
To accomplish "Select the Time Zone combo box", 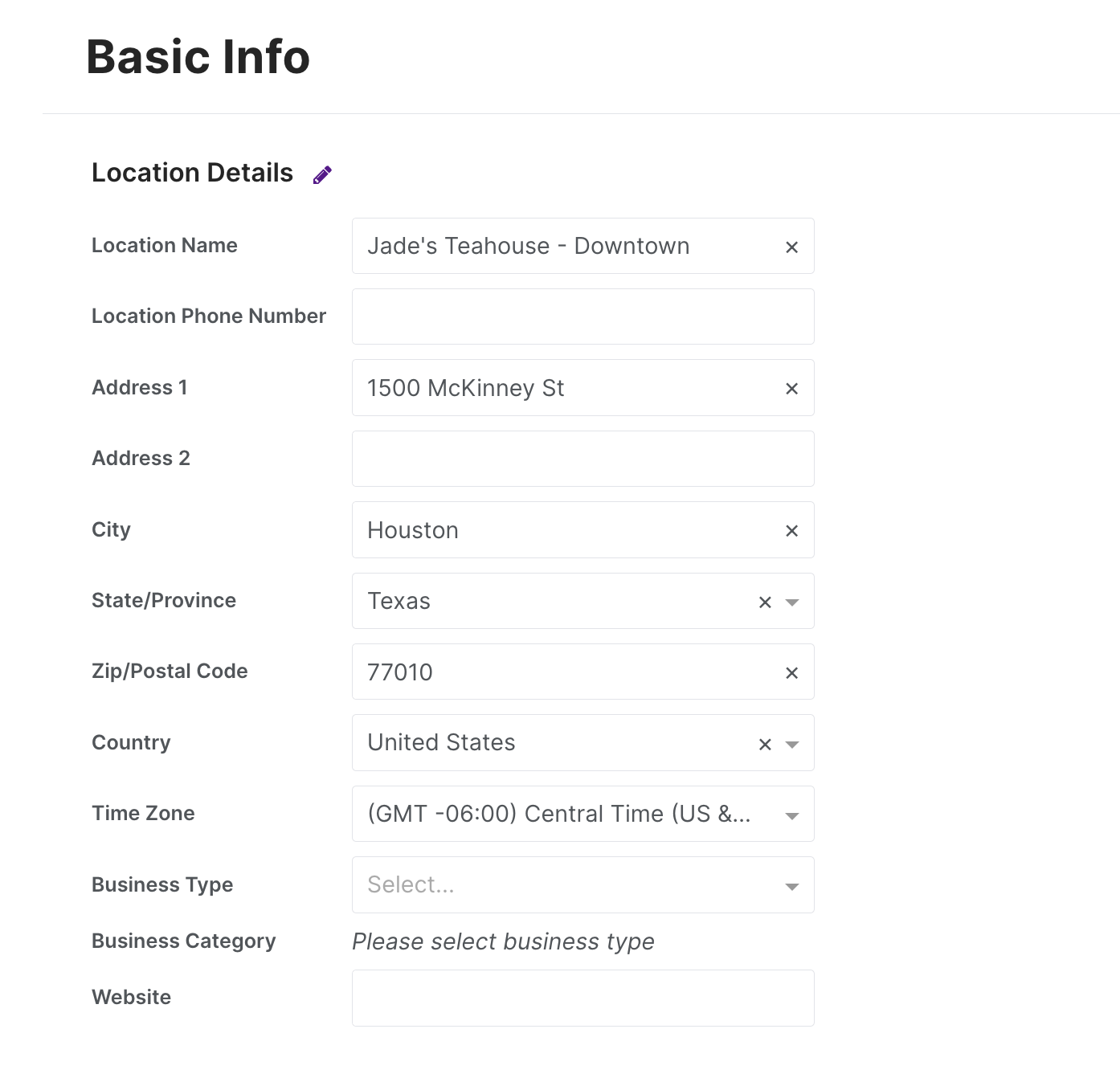I will pyautogui.click(x=562, y=814).
